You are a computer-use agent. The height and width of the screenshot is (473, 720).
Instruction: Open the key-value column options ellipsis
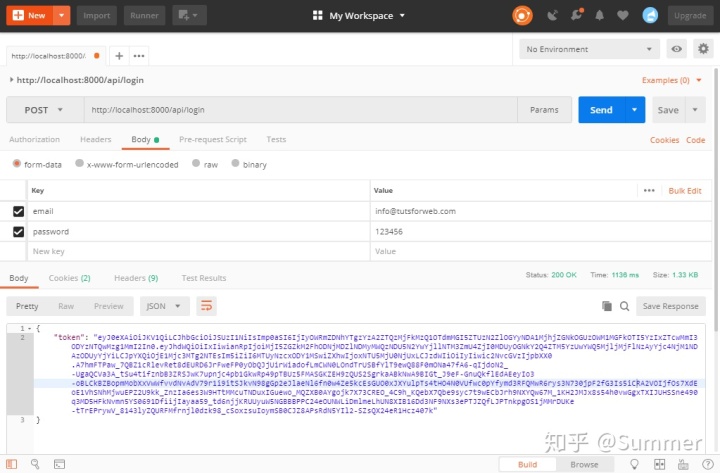click(x=649, y=191)
